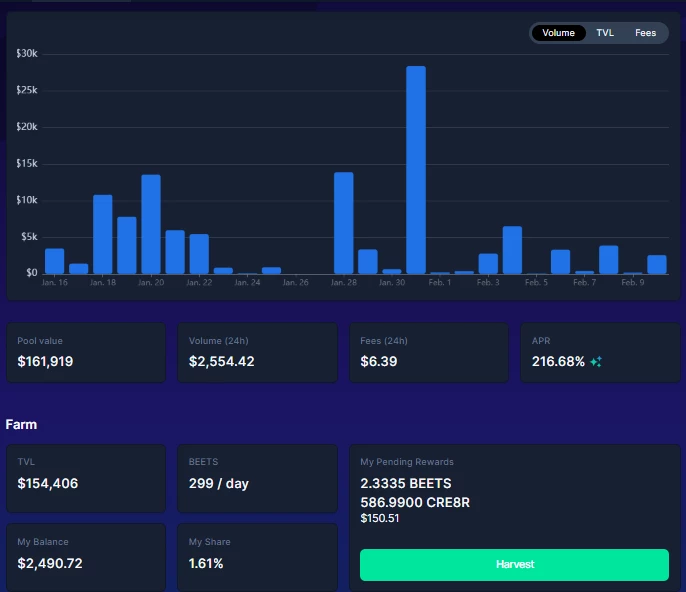Click the last bar on Feb. 10
This screenshot has height=592, width=686.
[x=657, y=265]
